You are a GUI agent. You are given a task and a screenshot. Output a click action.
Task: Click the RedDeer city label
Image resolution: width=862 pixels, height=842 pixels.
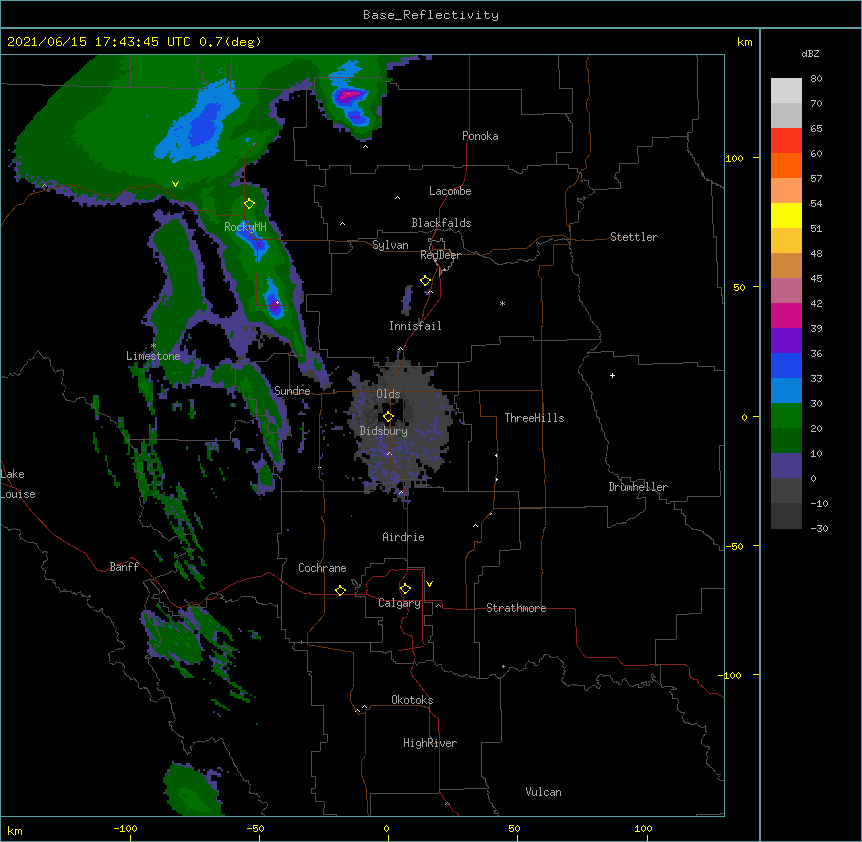point(440,255)
